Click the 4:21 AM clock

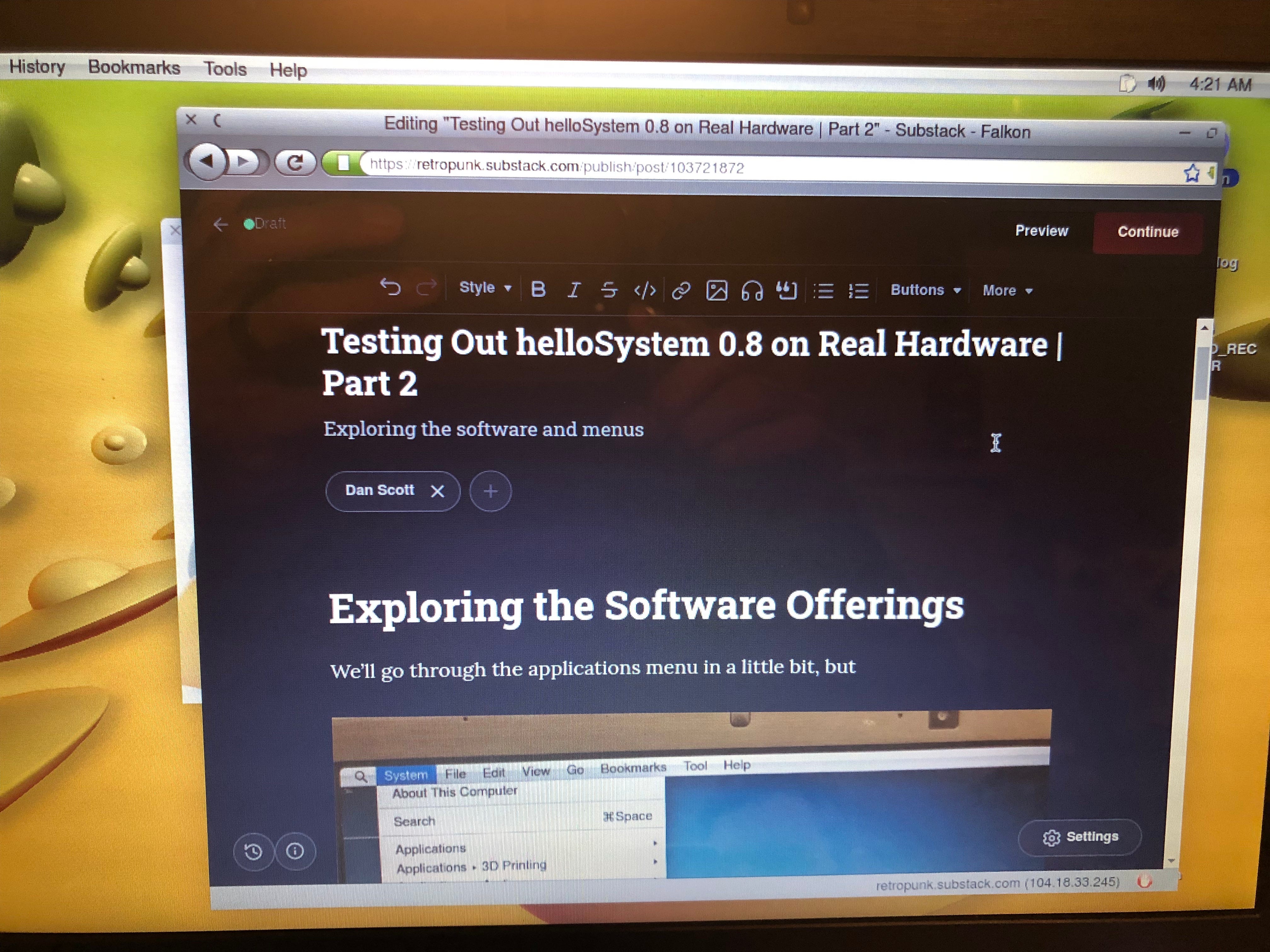click(1221, 85)
